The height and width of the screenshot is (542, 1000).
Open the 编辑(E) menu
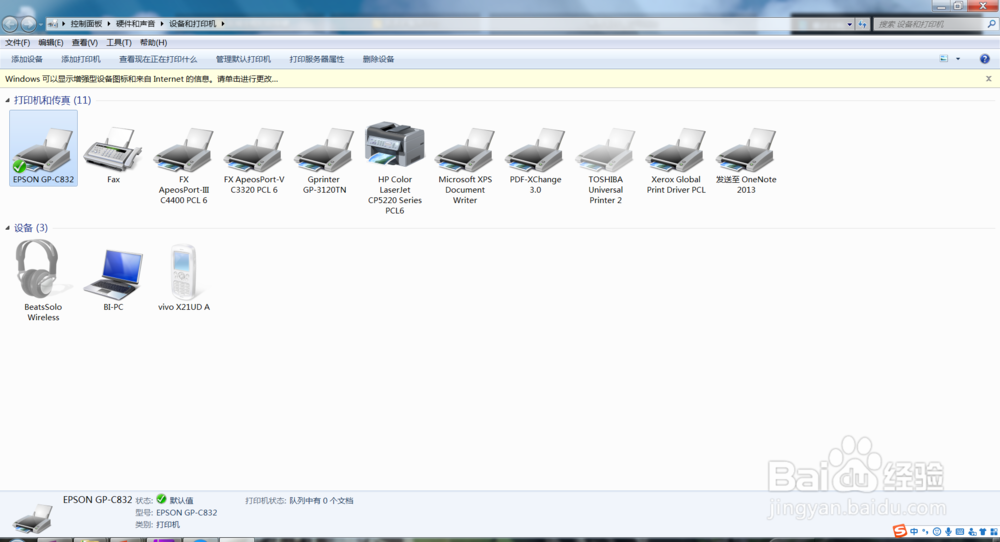(x=50, y=43)
